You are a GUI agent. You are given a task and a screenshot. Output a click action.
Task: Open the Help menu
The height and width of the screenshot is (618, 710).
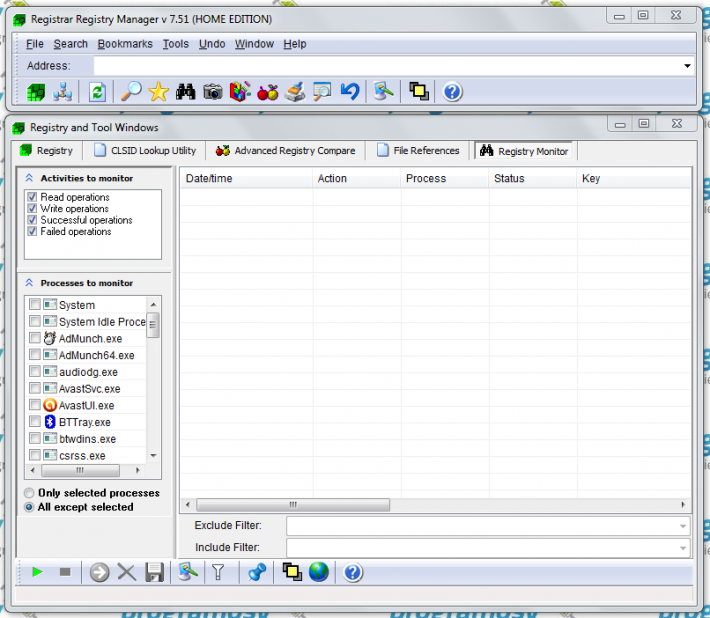295,44
